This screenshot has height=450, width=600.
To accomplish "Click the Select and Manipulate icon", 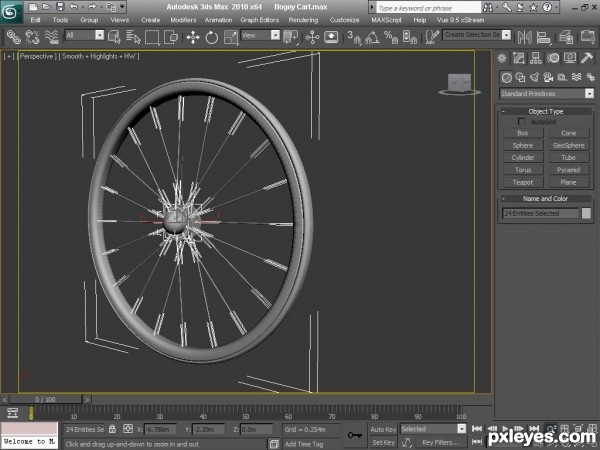I will coord(312,37).
